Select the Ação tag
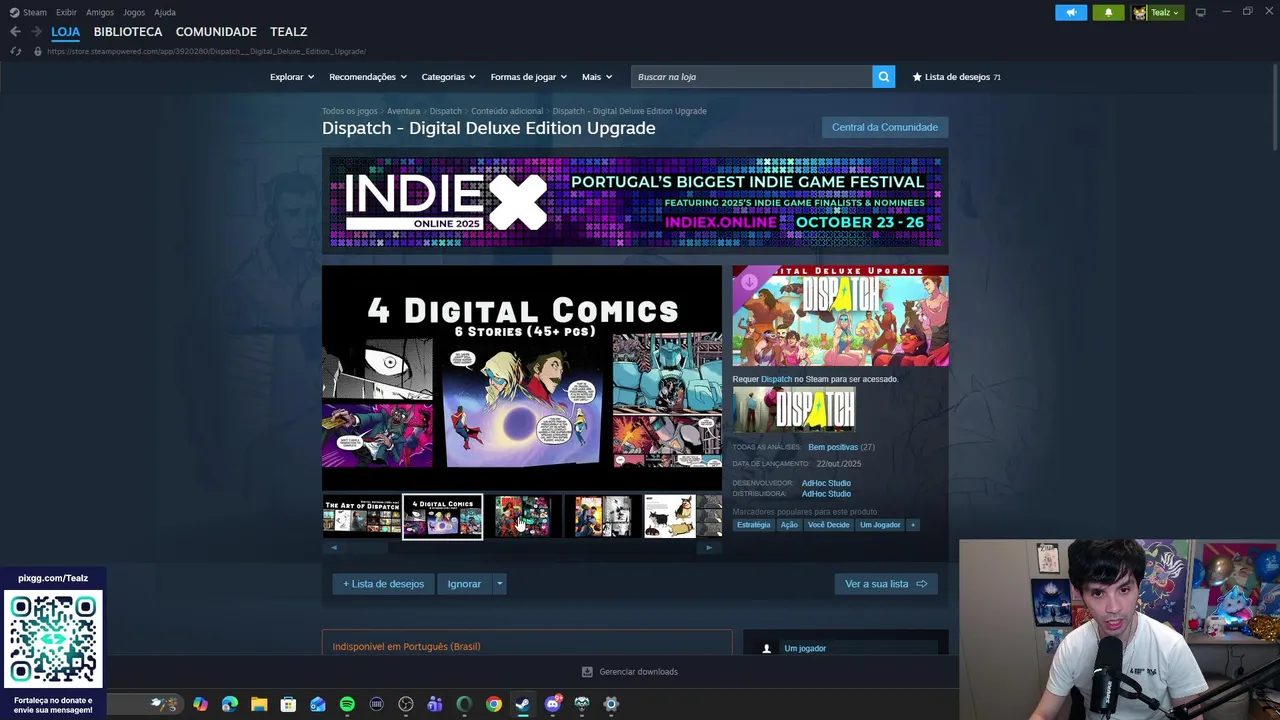1280x720 pixels. click(x=789, y=525)
